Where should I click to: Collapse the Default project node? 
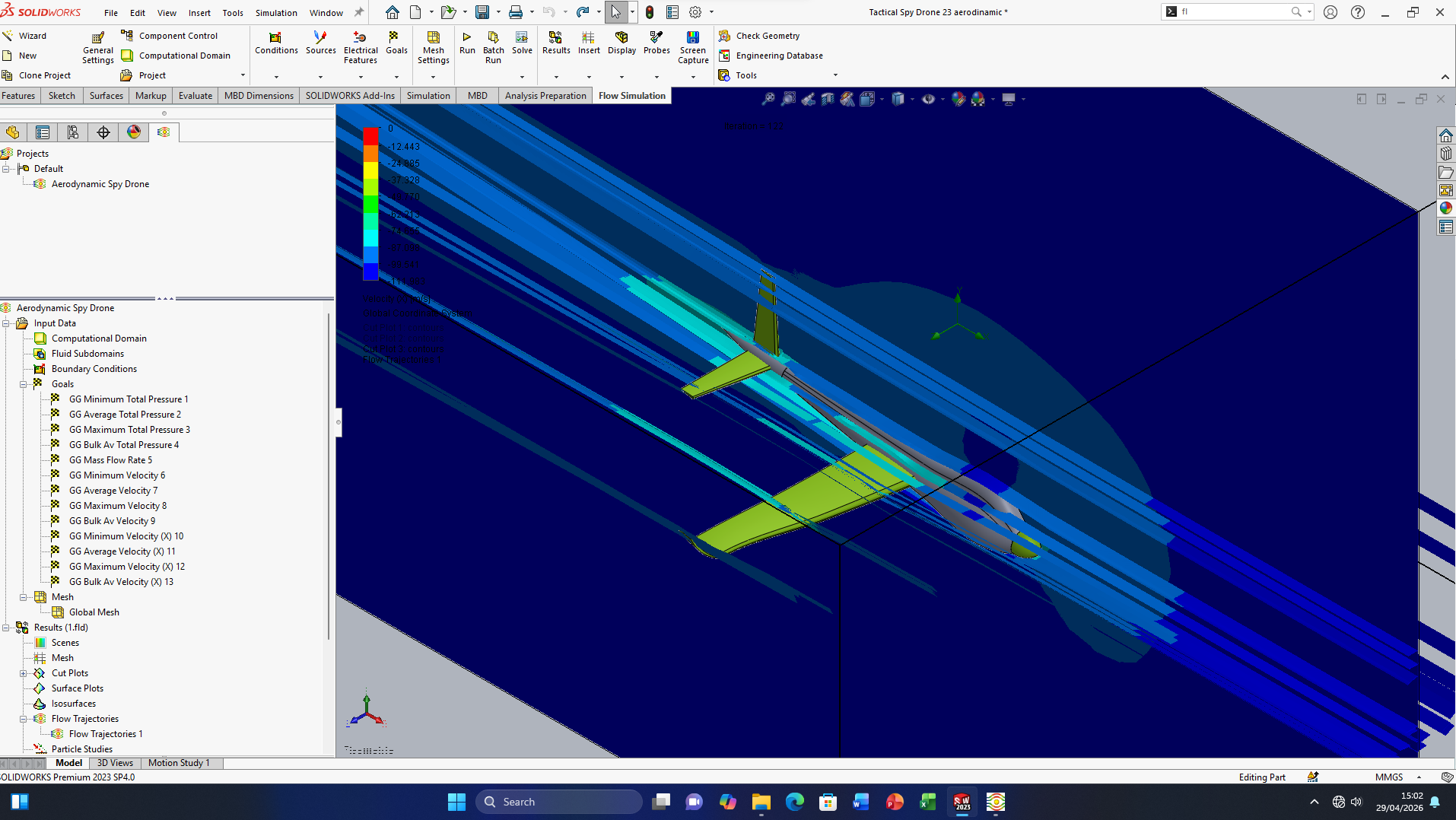click(x=6, y=169)
